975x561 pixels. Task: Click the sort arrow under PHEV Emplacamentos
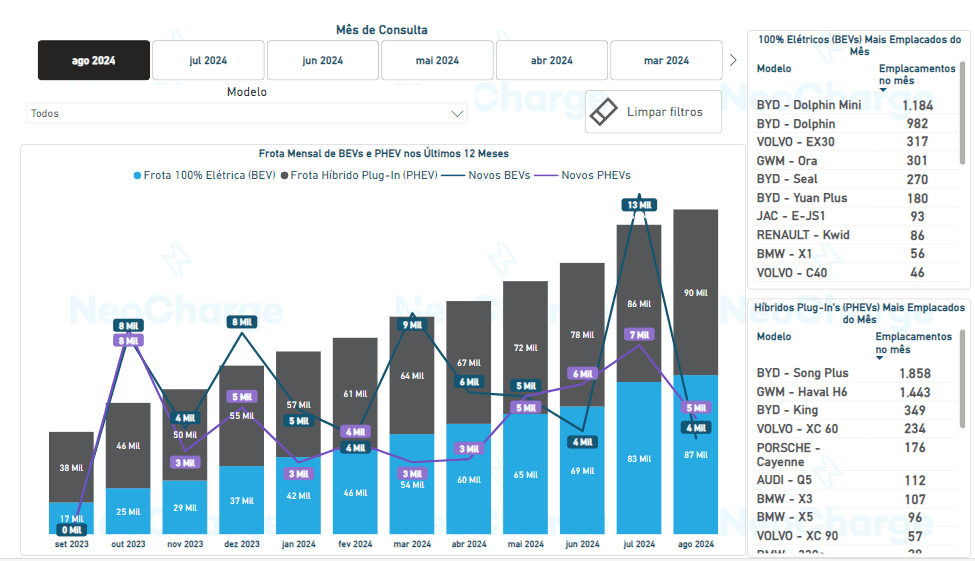(881, 357)
